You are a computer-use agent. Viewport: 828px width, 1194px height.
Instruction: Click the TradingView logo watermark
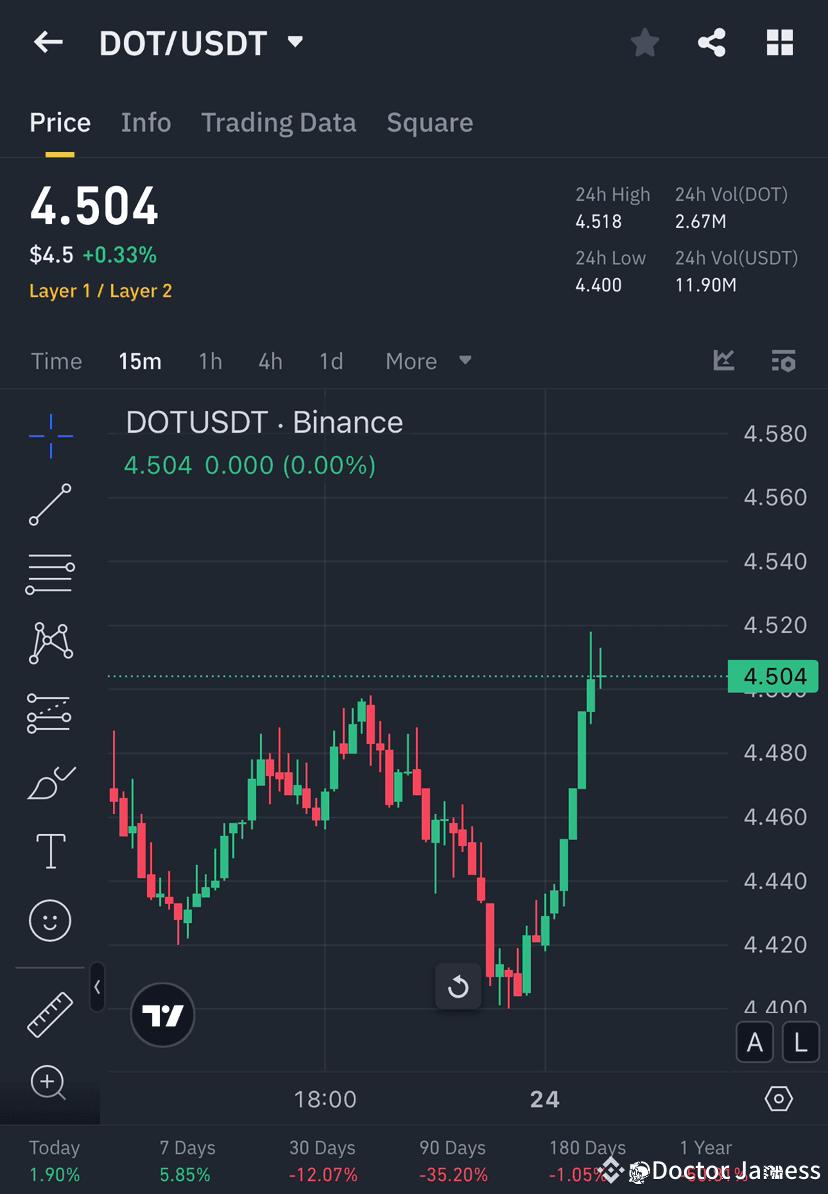point(162,1015)
